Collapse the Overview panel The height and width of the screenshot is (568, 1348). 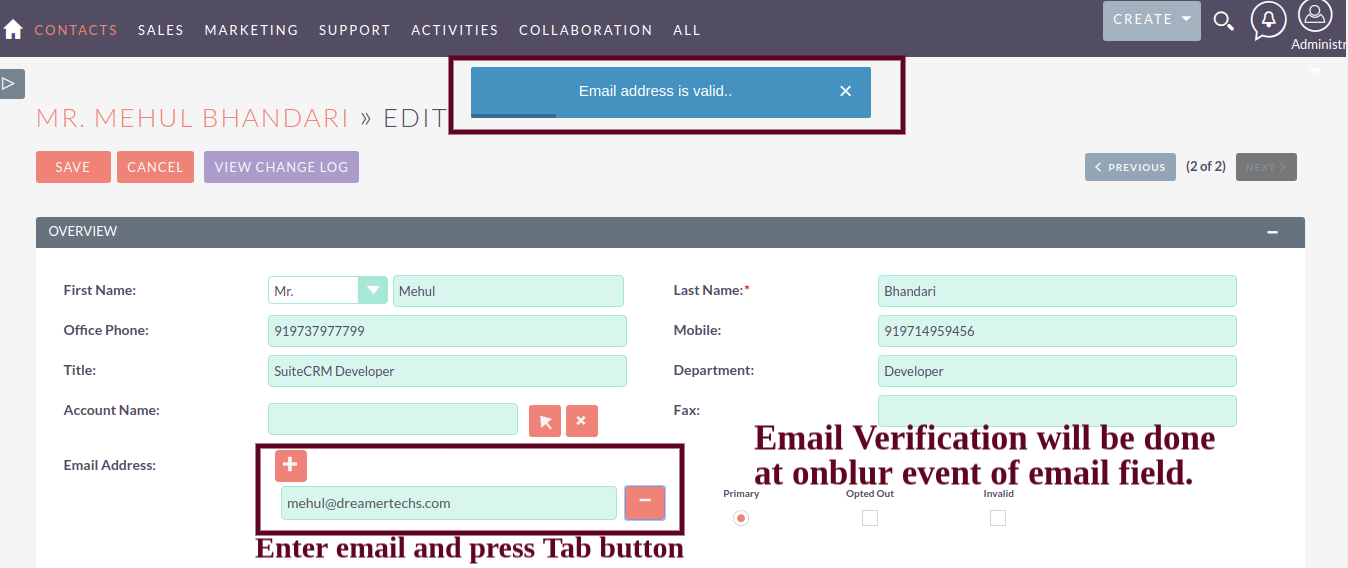[x=1272, y=232]
